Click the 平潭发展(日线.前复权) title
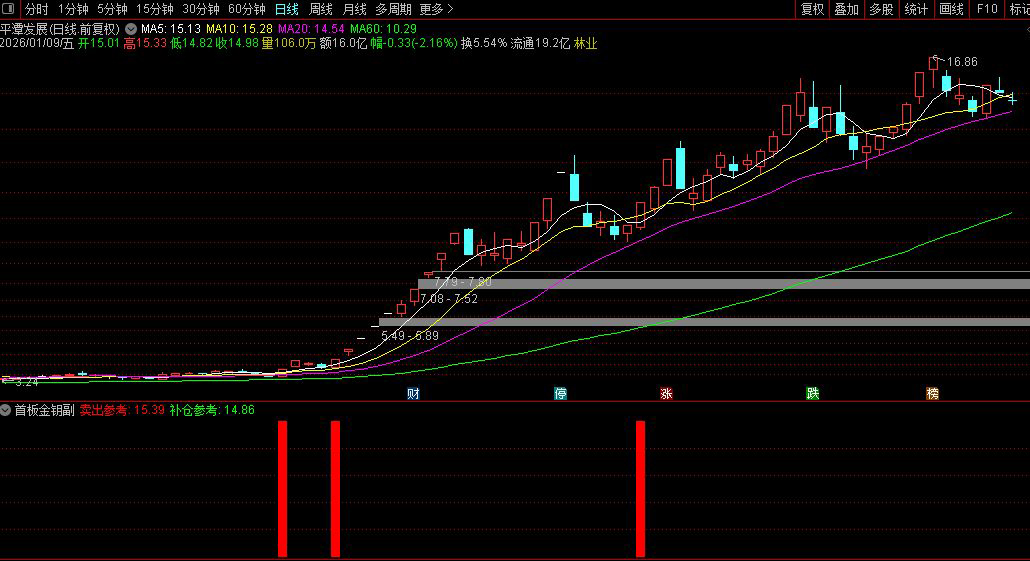The image size is (1030, 561). coord(60,29)
